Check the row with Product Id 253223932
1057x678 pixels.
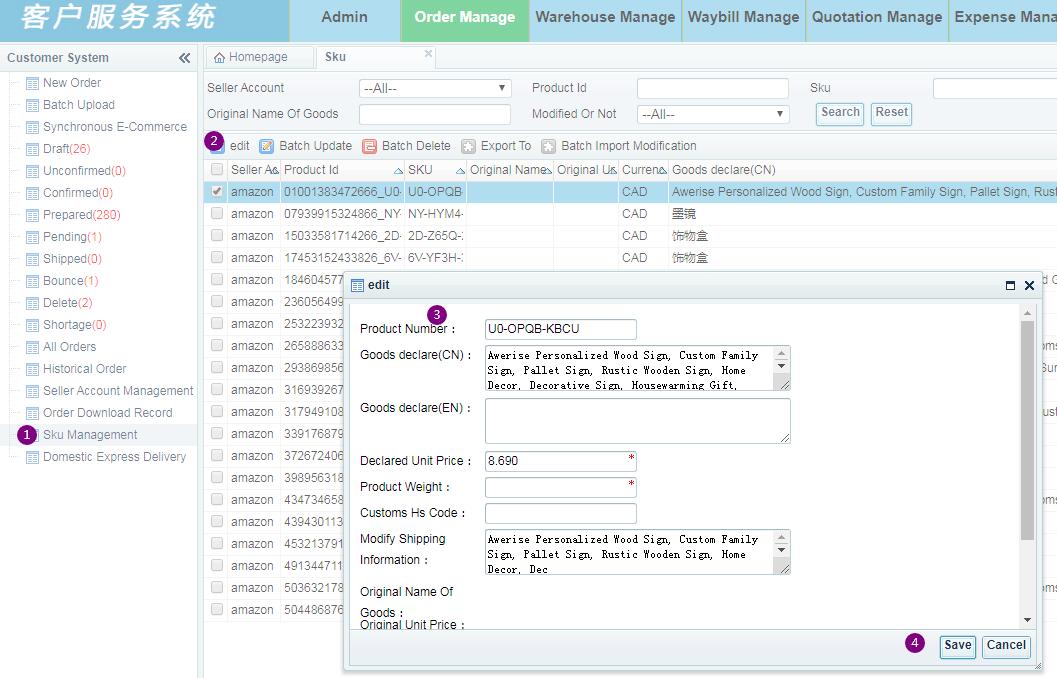click(x=216, y=323)
